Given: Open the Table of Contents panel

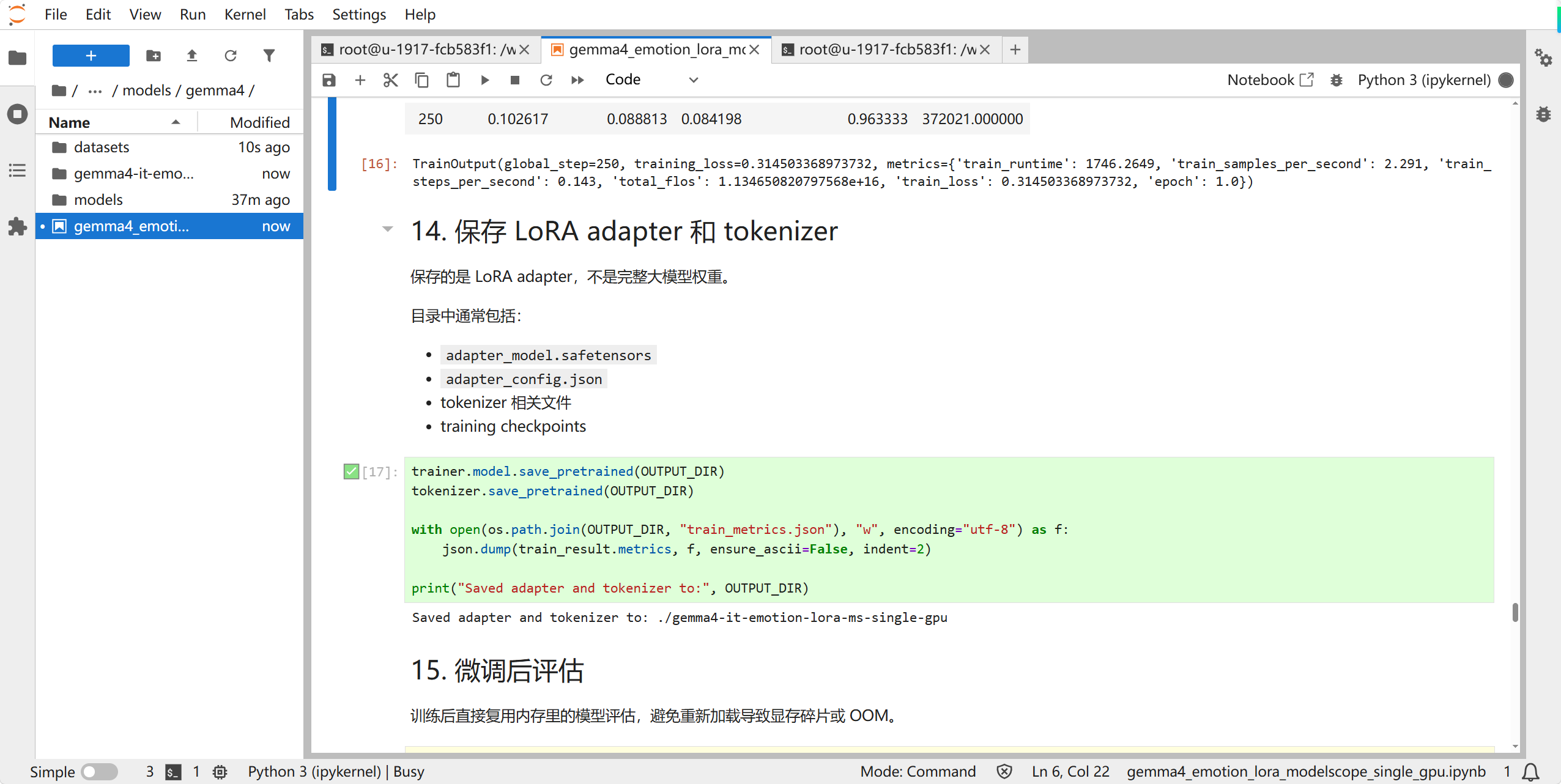Looking at the screenshot, I should point(17,171).
